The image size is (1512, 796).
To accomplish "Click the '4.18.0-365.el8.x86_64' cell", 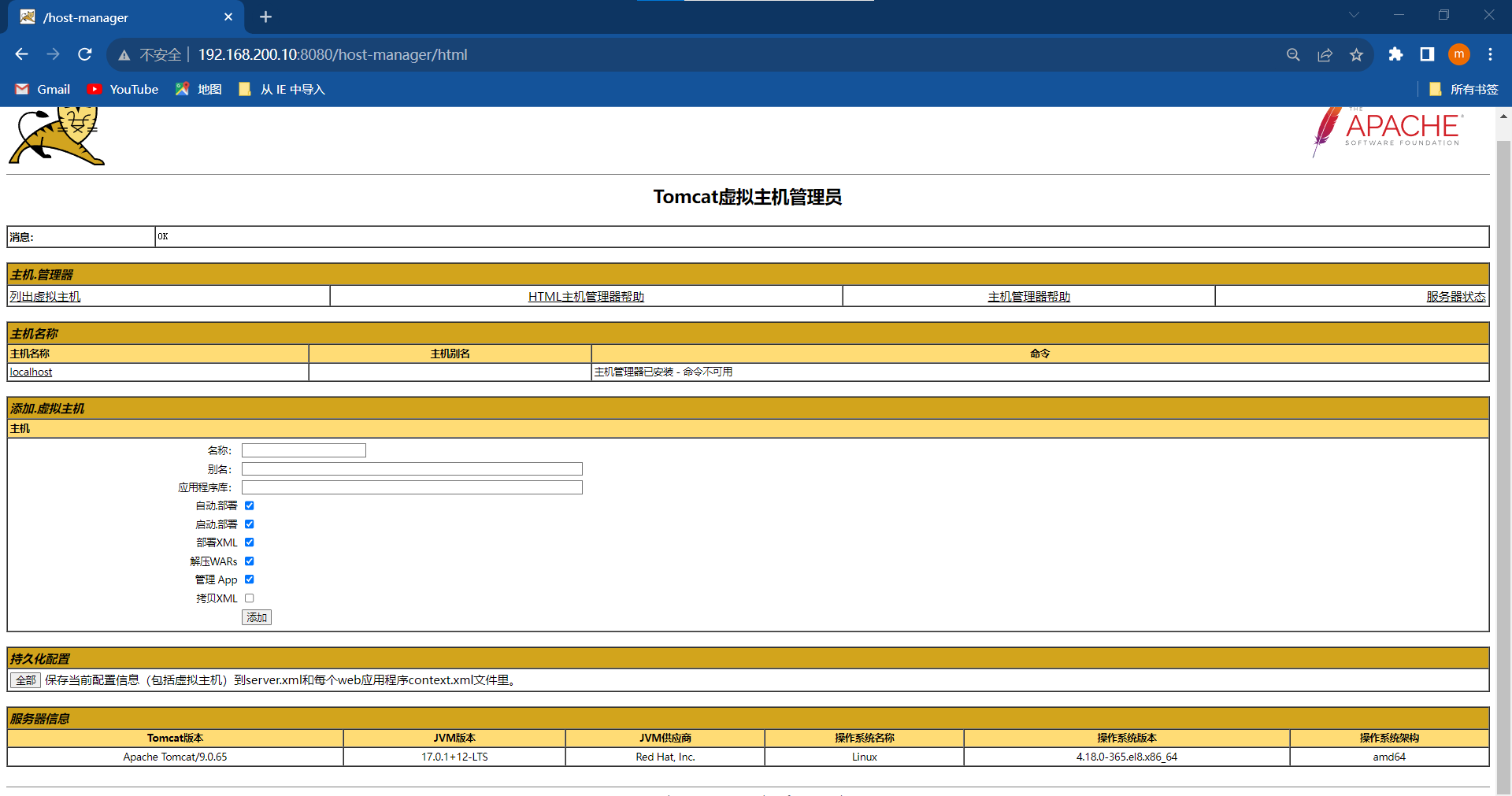I will coord(1127,757).
